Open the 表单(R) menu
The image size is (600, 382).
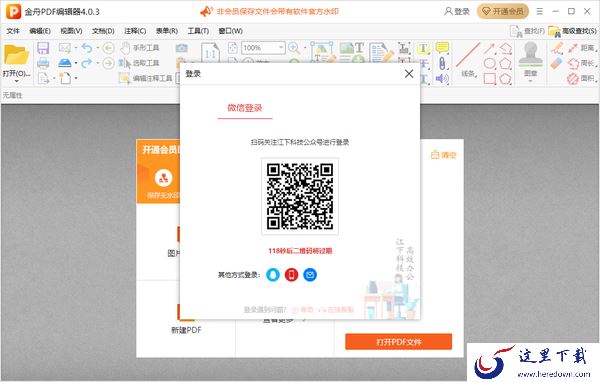coord(166,31)
